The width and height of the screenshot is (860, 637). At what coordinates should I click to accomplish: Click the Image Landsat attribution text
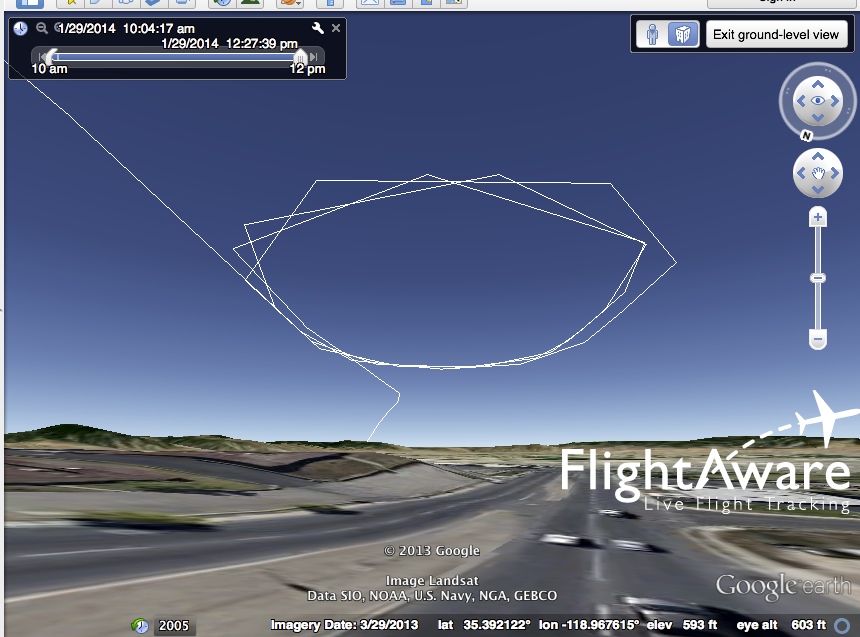point(432,580)
